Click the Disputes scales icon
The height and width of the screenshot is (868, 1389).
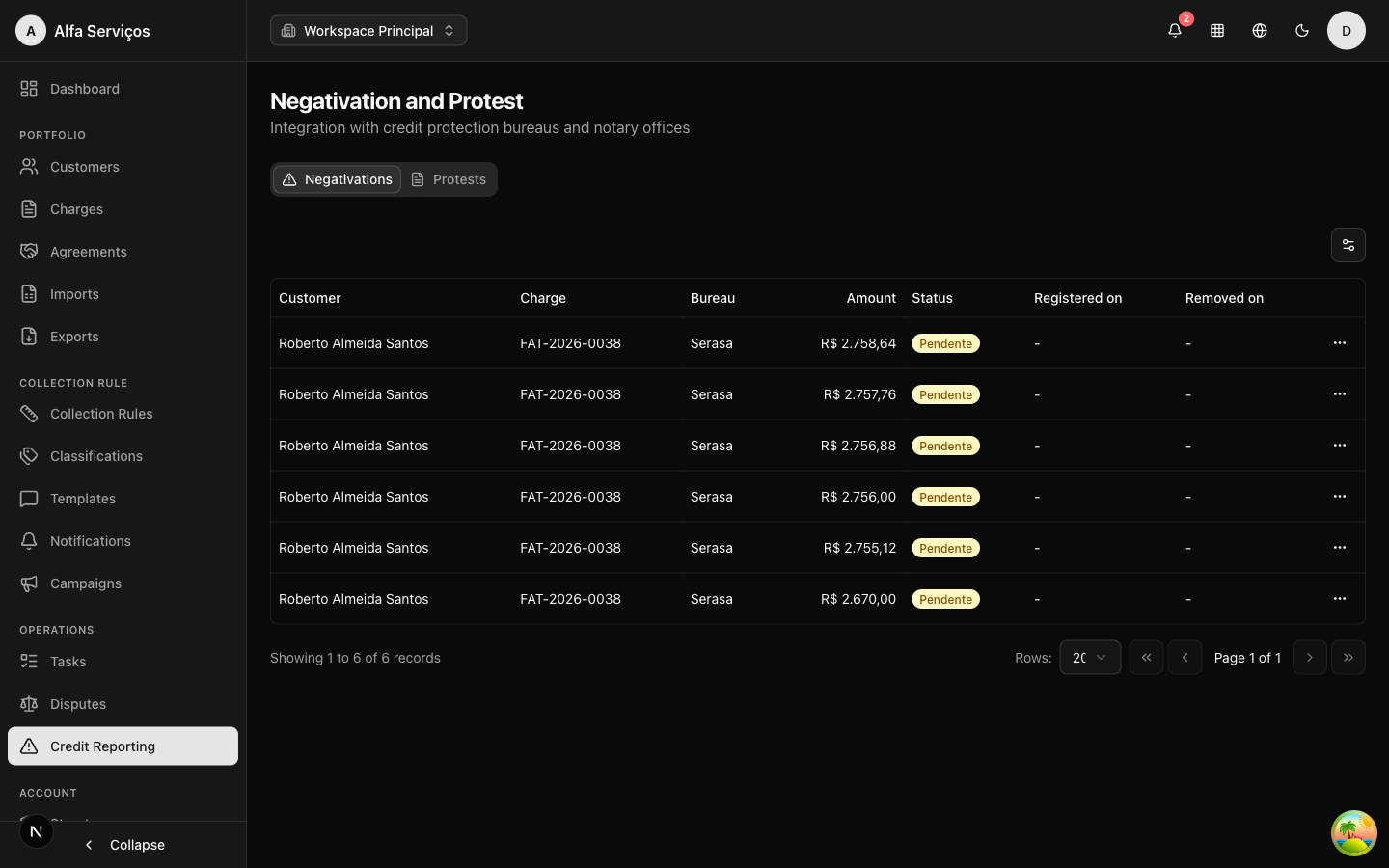29,704
